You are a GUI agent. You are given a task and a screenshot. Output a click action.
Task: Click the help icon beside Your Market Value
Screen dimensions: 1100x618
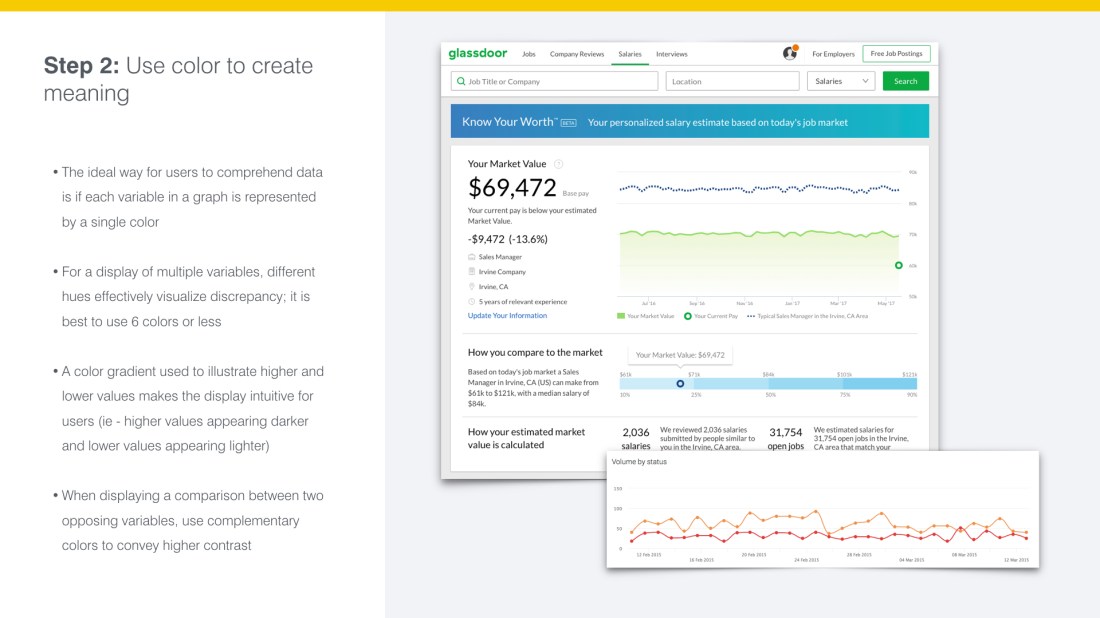559,164
